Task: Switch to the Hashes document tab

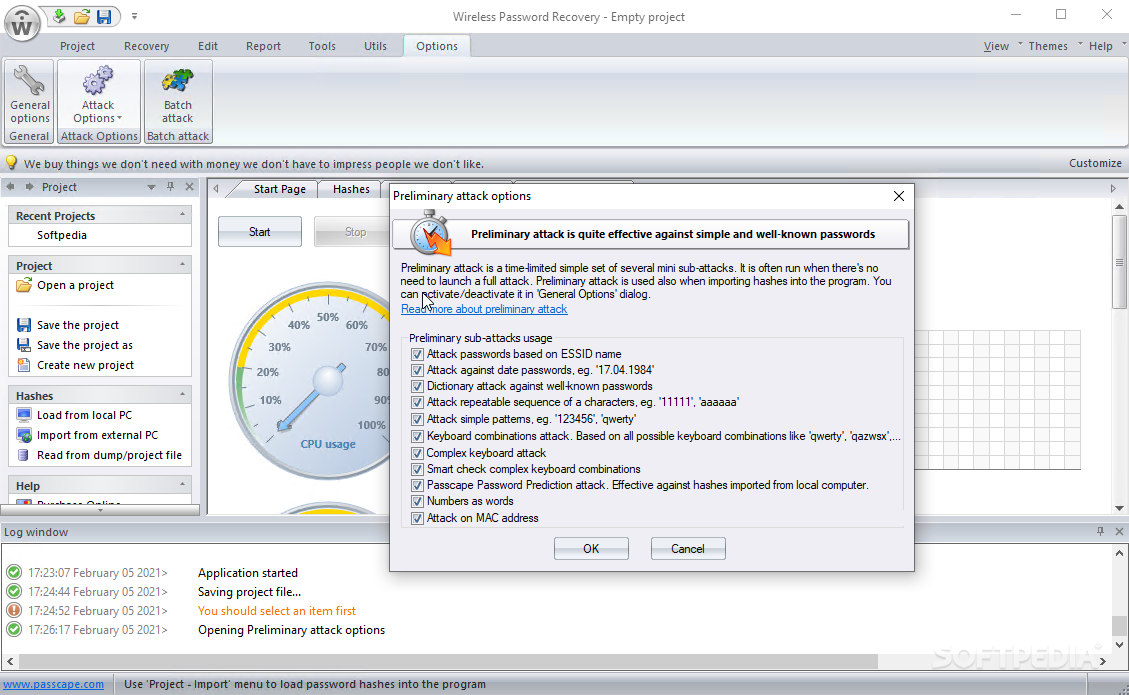Action: click(351, 189)
